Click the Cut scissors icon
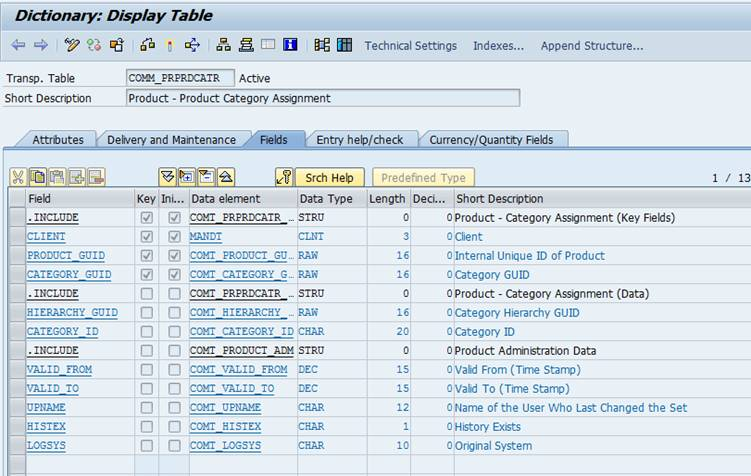The width and height of the screenshot is (751, 476). tap(18, 177)
